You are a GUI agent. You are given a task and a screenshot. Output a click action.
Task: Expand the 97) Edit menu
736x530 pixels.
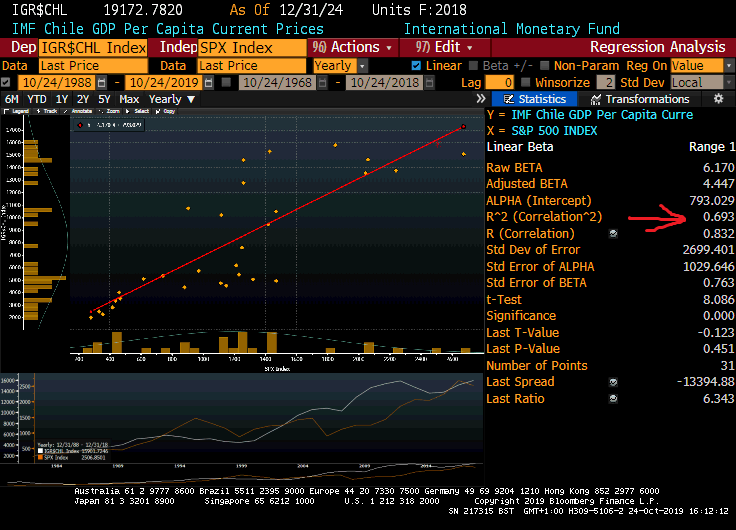click(x=445, y=47)
